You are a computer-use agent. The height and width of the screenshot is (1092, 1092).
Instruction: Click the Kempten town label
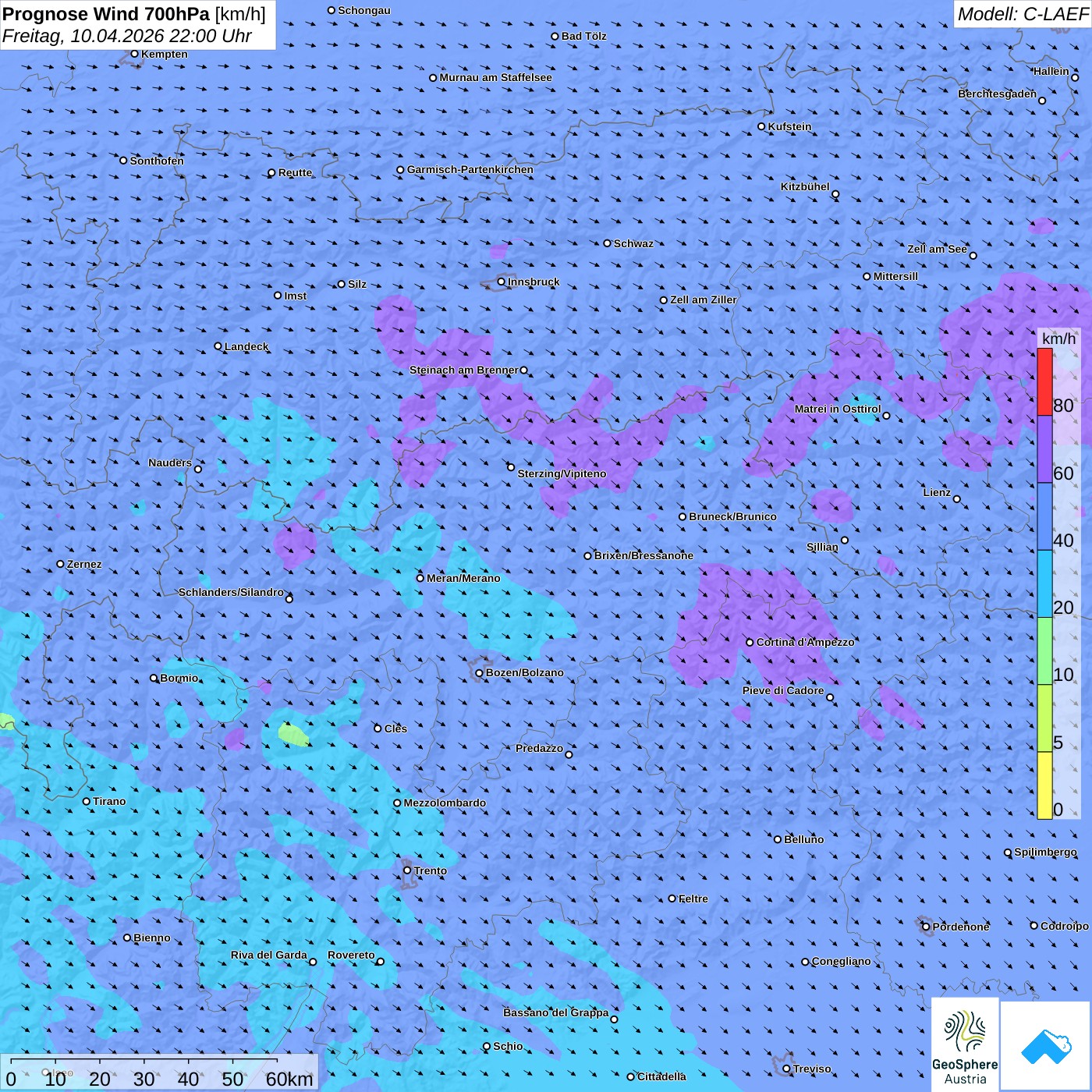pos(165,54)
